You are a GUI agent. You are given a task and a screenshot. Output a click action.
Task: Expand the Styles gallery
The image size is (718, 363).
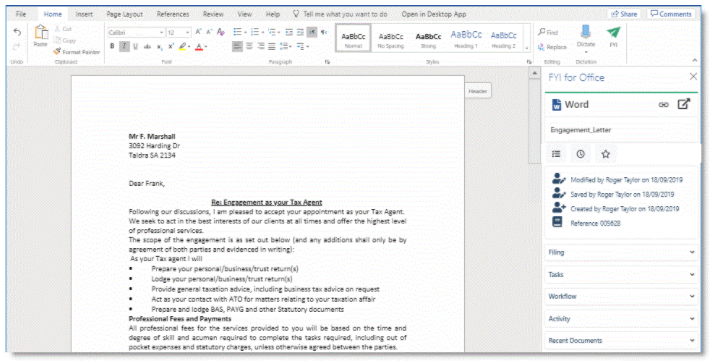527,48
